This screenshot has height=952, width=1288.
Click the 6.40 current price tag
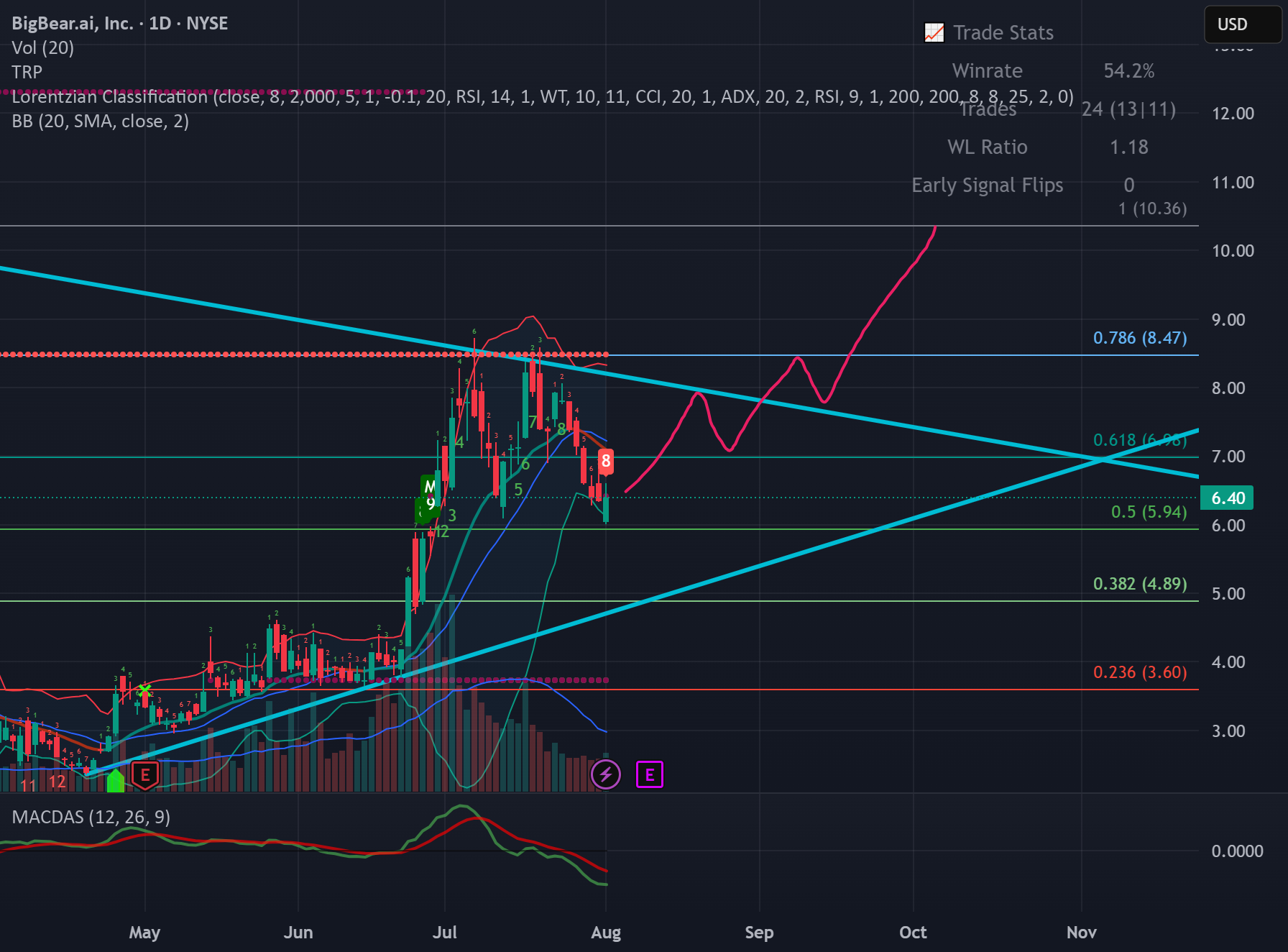(x=1228, y=498)
